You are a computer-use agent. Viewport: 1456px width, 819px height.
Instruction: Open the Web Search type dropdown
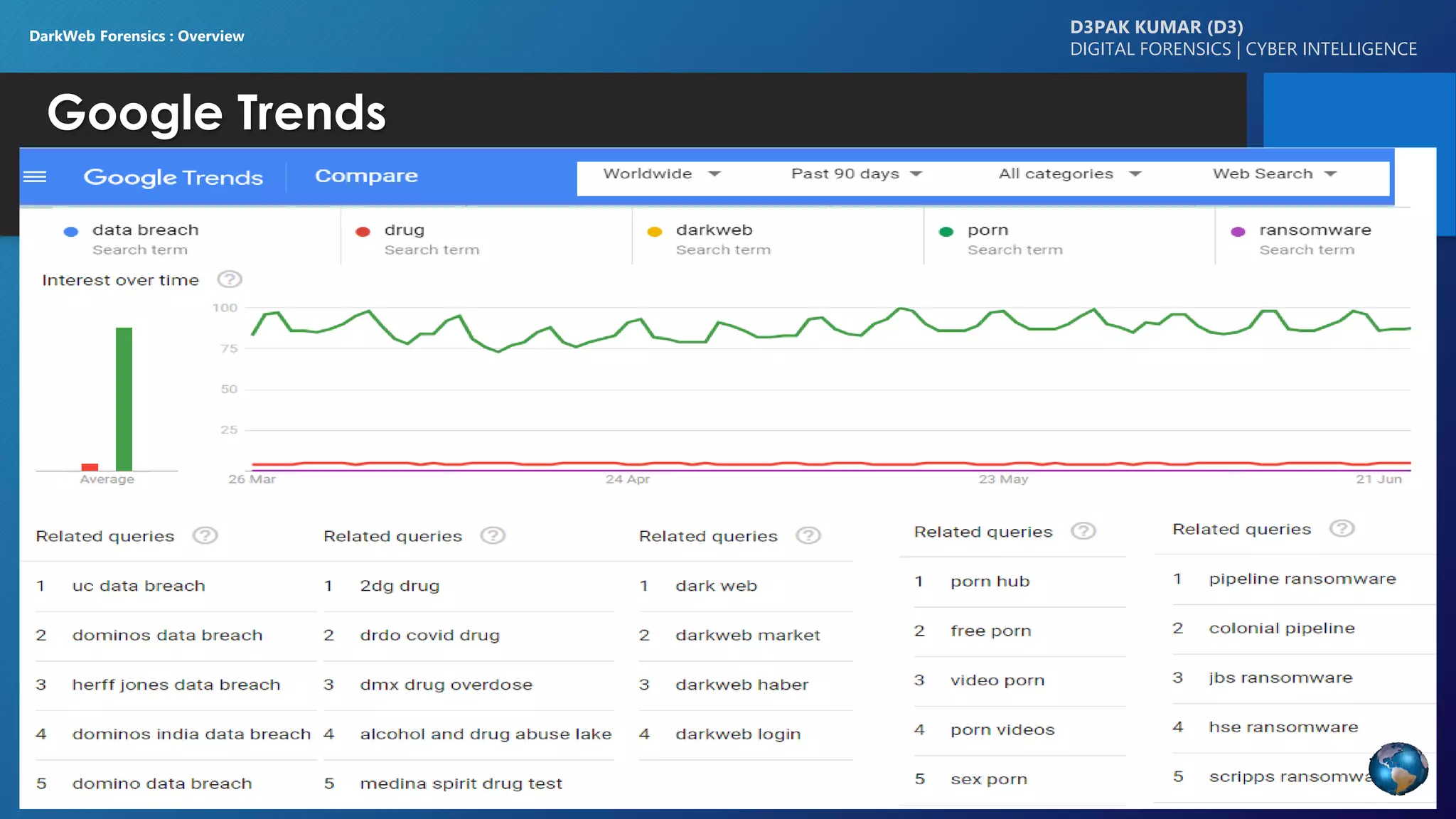click(1274, 174)
